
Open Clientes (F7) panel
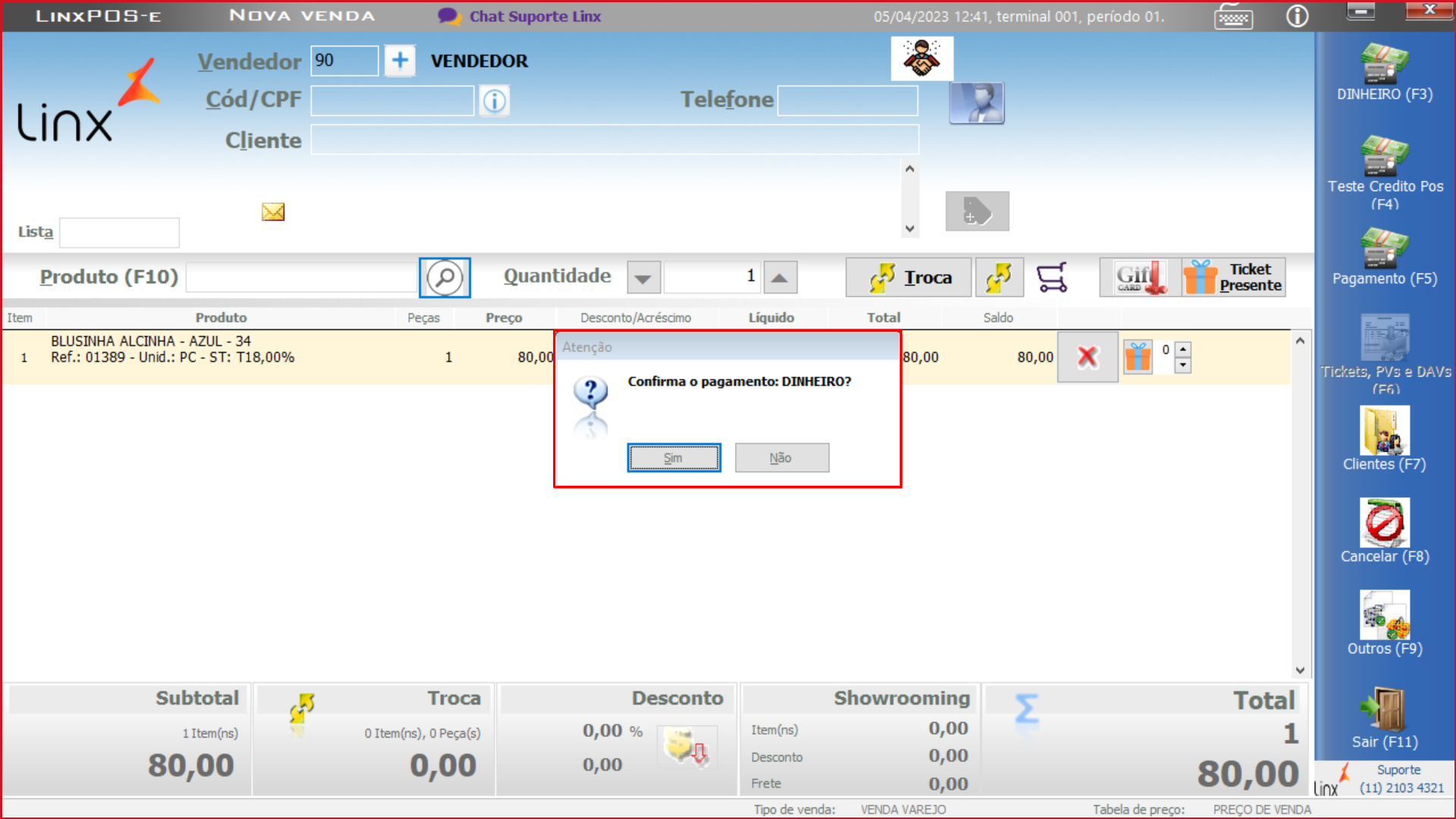click(1384, 430)
